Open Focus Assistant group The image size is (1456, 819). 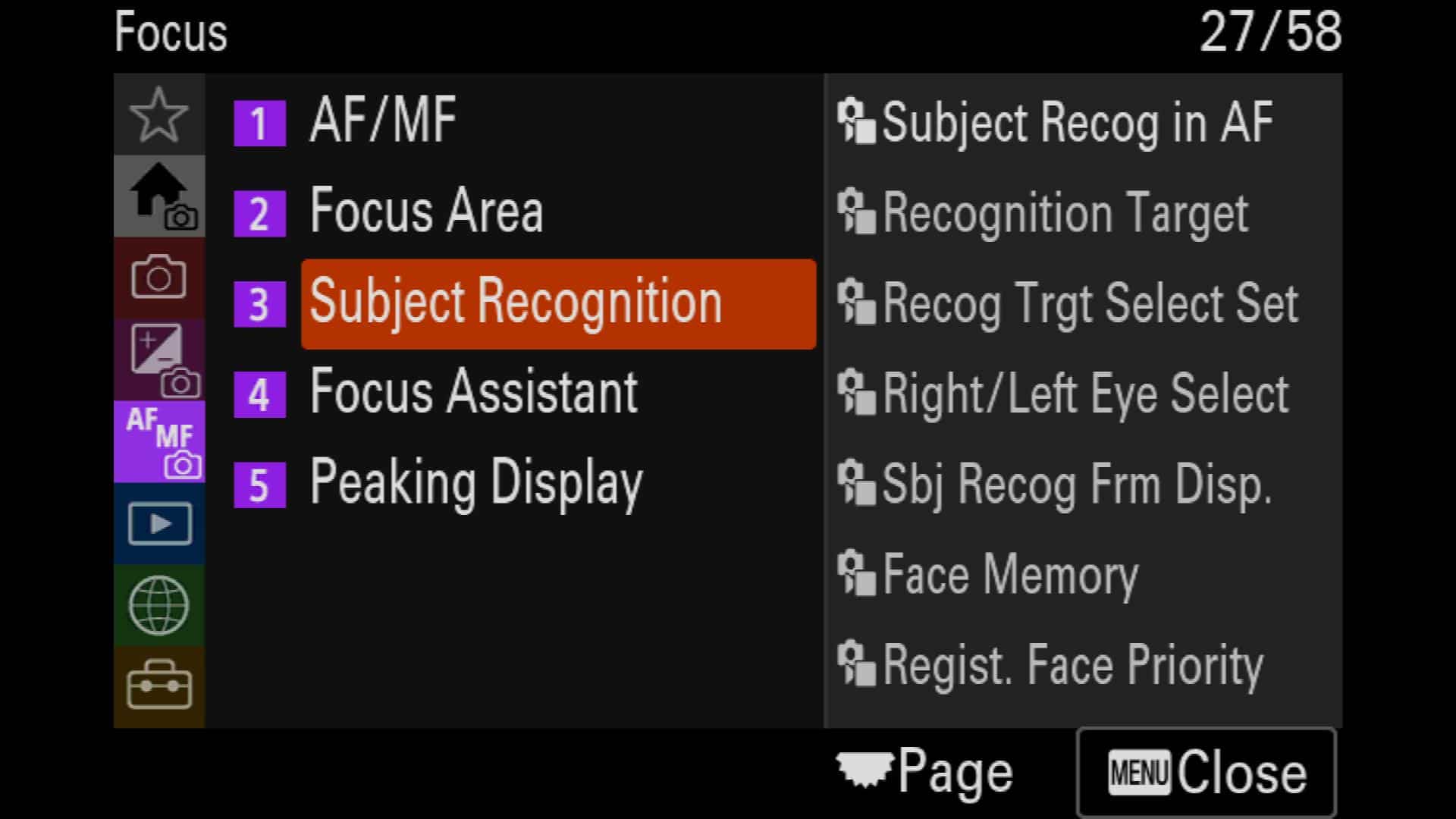click(523, 394)
